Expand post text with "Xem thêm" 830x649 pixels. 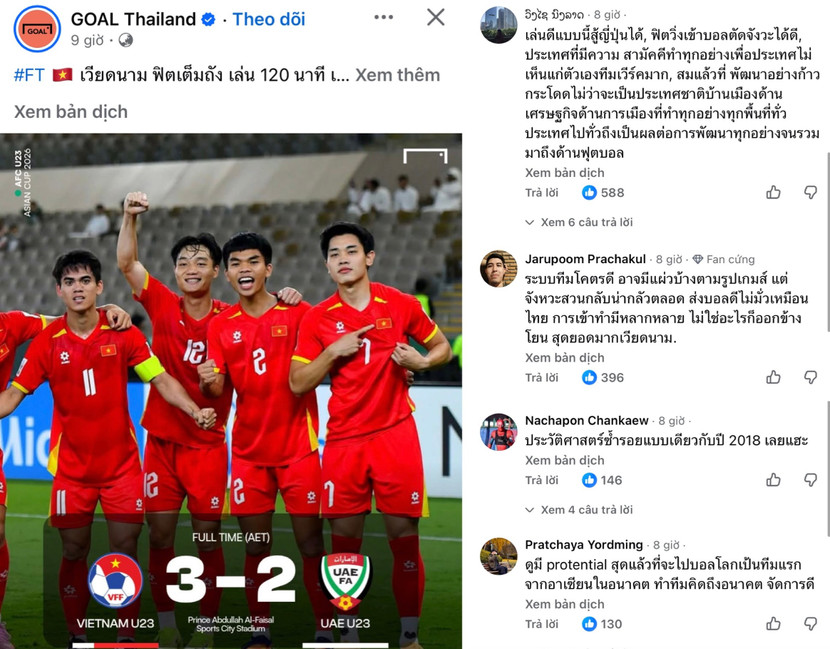(x=398, y=75)
